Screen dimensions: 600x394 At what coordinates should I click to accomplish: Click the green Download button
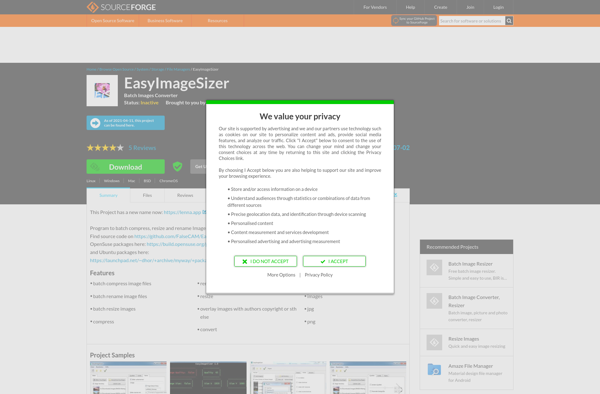(126, 167)
